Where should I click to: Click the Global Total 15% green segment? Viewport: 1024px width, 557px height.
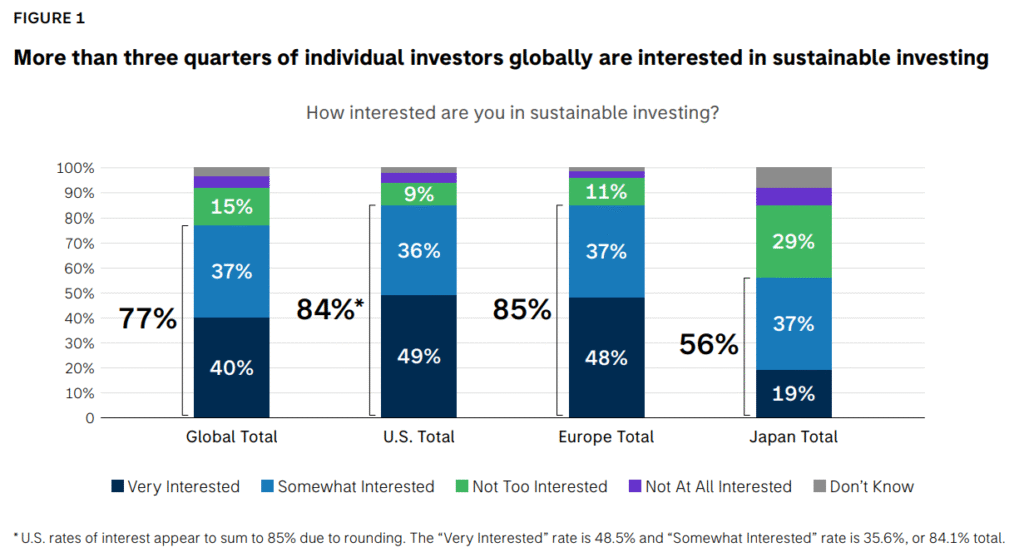pyautogui.click(x=231, y=207)
